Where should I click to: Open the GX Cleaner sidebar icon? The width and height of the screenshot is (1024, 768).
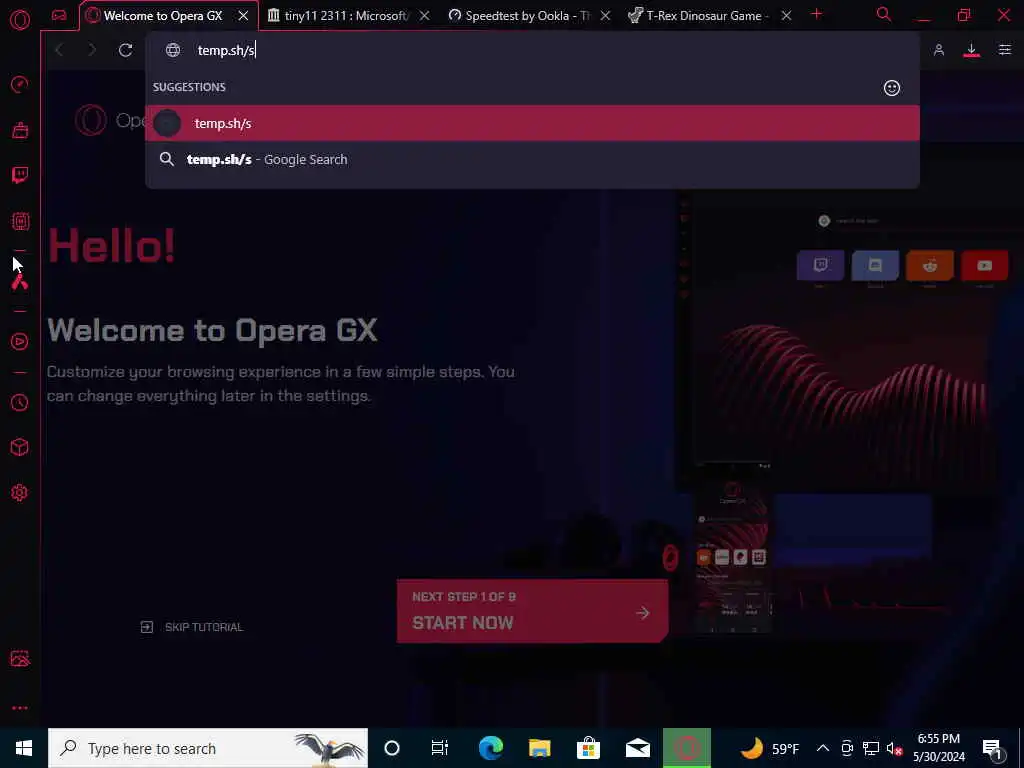click(x=20, y=130)
